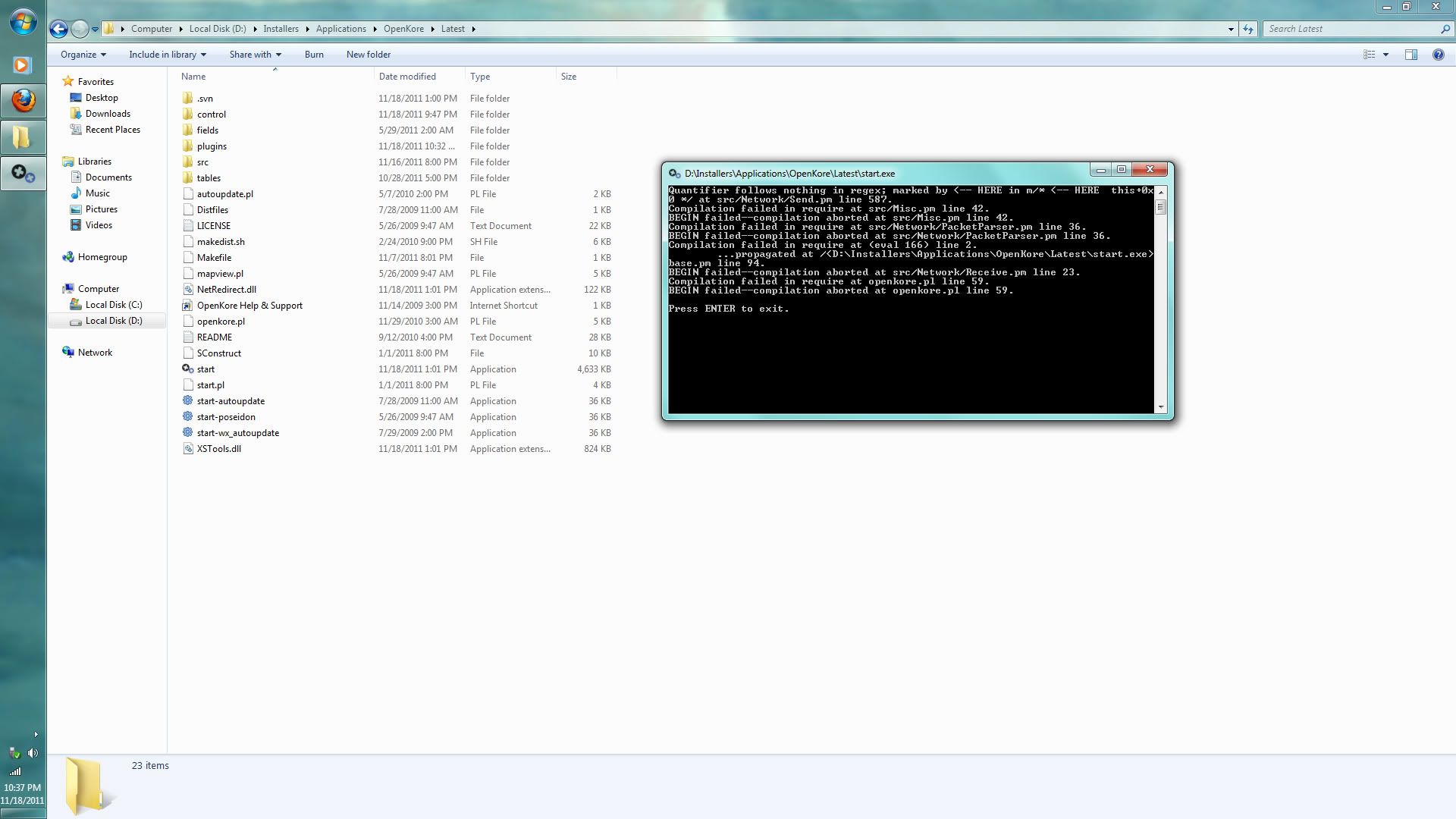Select the makedist.sh file
This screenshot has height=819, width=1456.
point(221,242)
